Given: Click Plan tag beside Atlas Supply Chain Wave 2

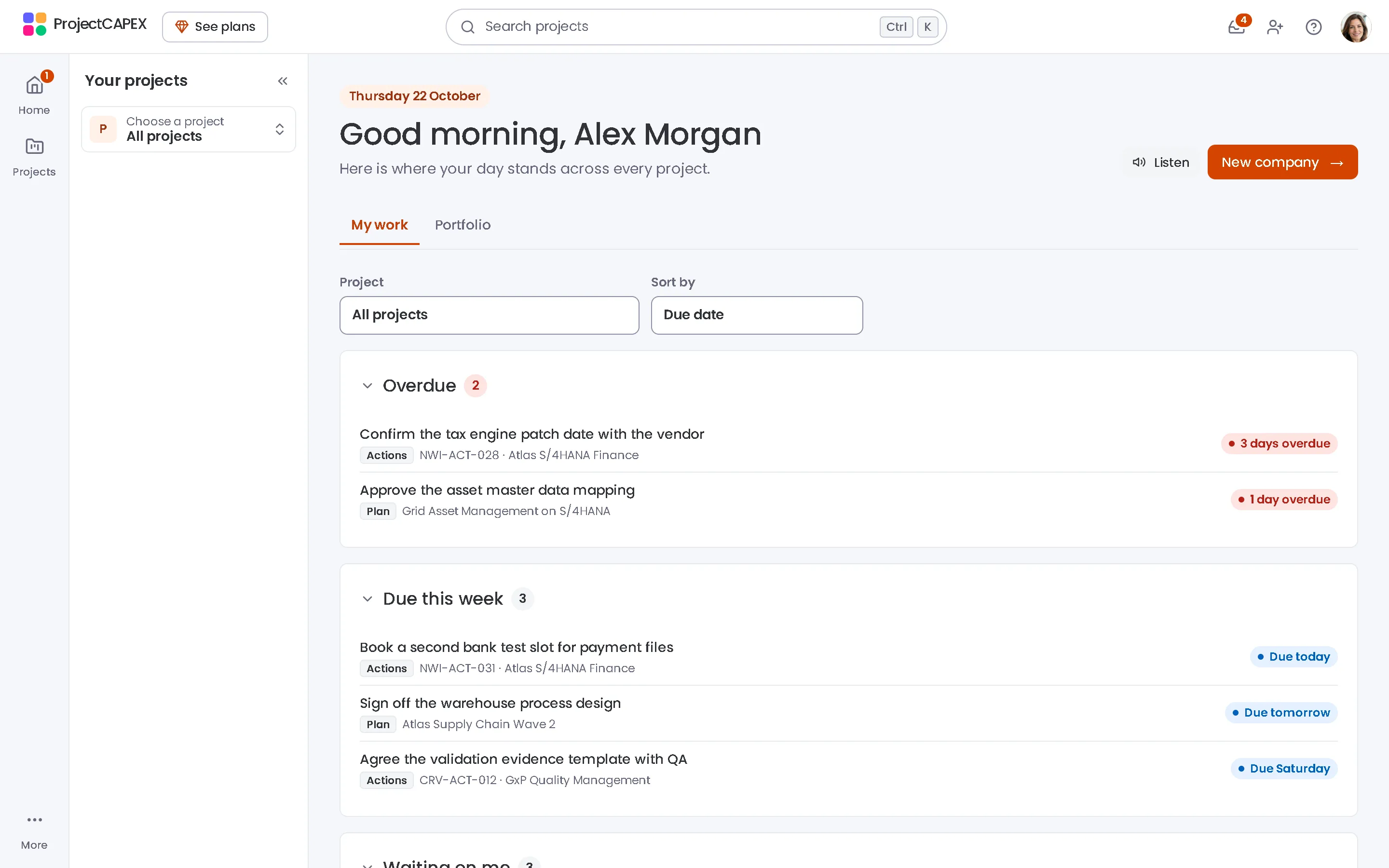Looking at the screenshot, I should [x=378, y=724].
